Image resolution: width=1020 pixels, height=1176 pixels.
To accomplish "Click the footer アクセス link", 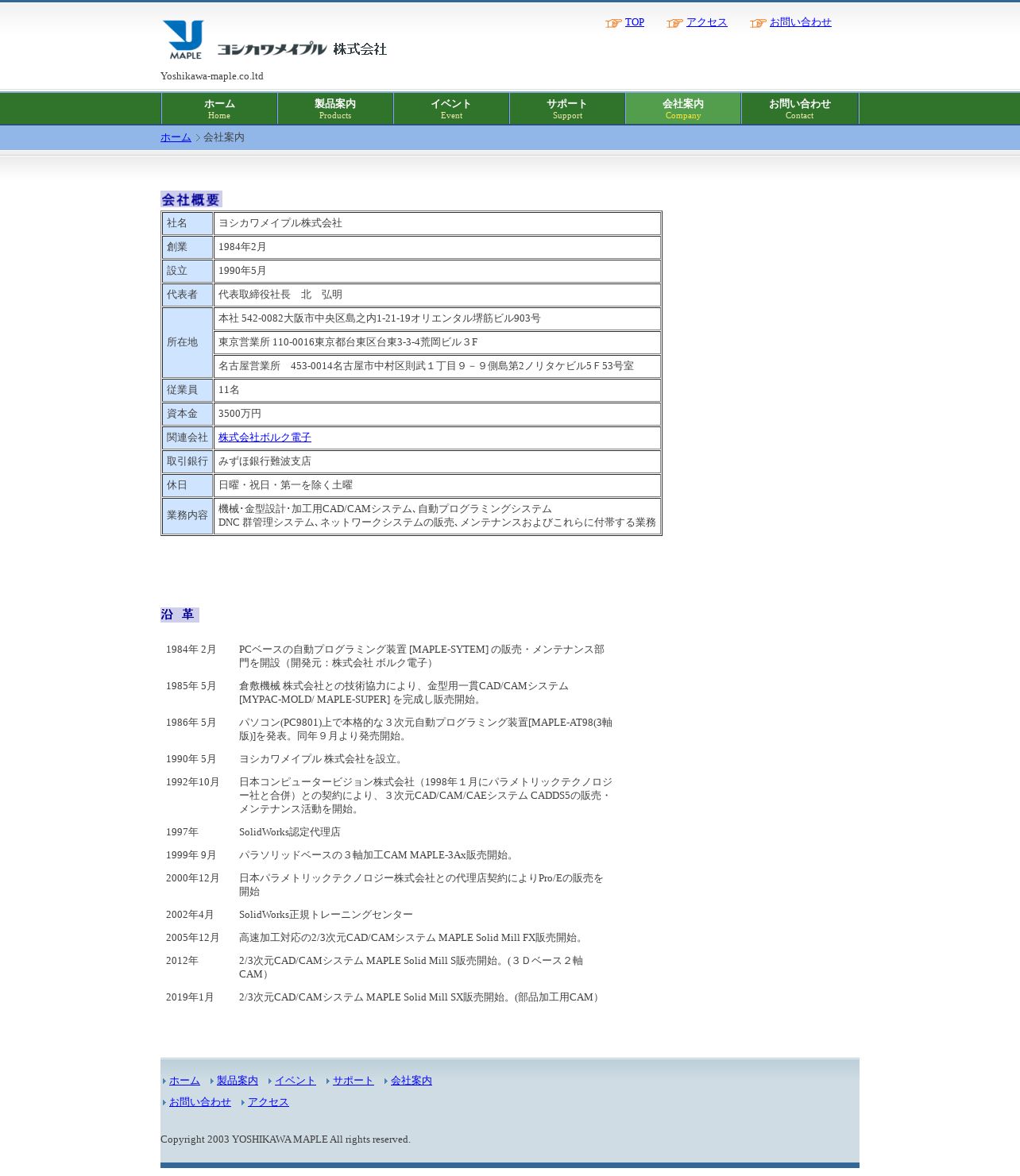I will [x=269, y=1102].
